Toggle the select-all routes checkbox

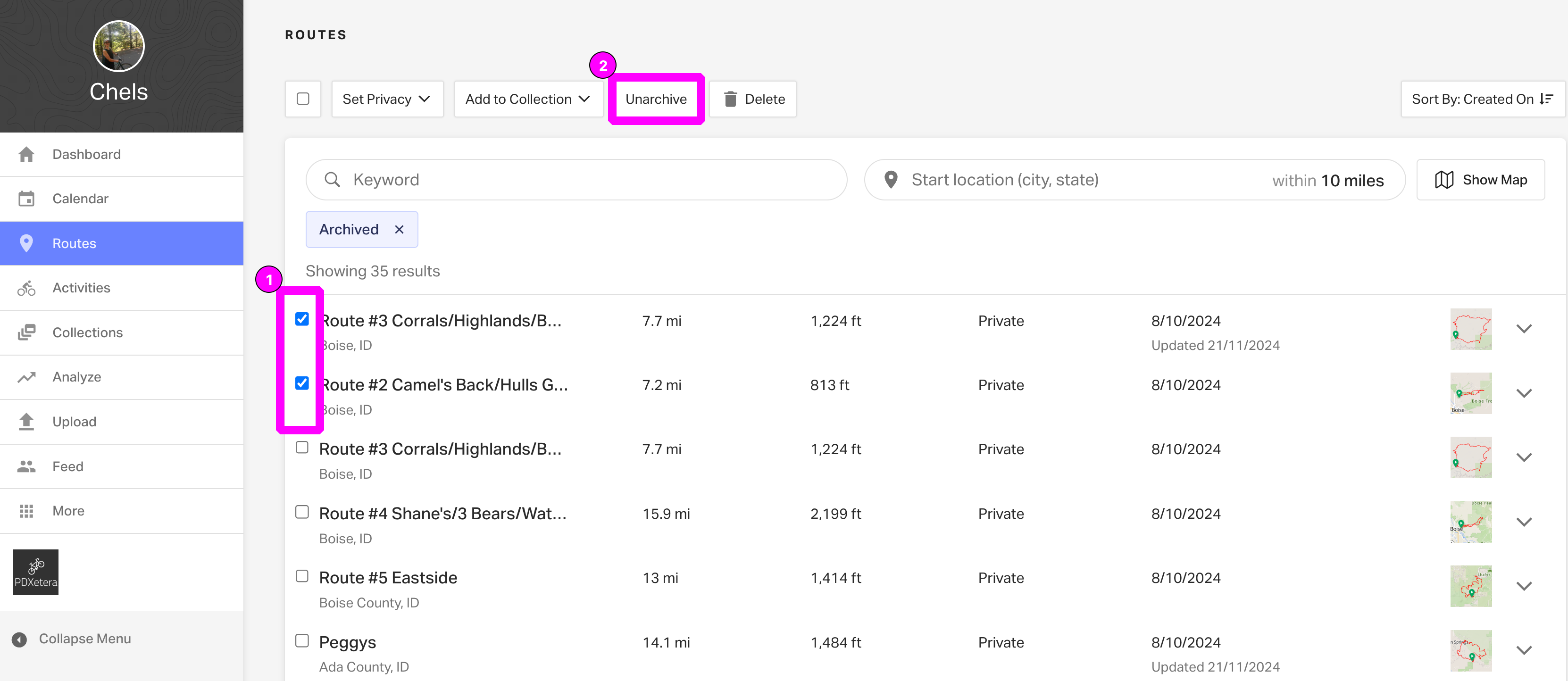(x=302, y=99)
